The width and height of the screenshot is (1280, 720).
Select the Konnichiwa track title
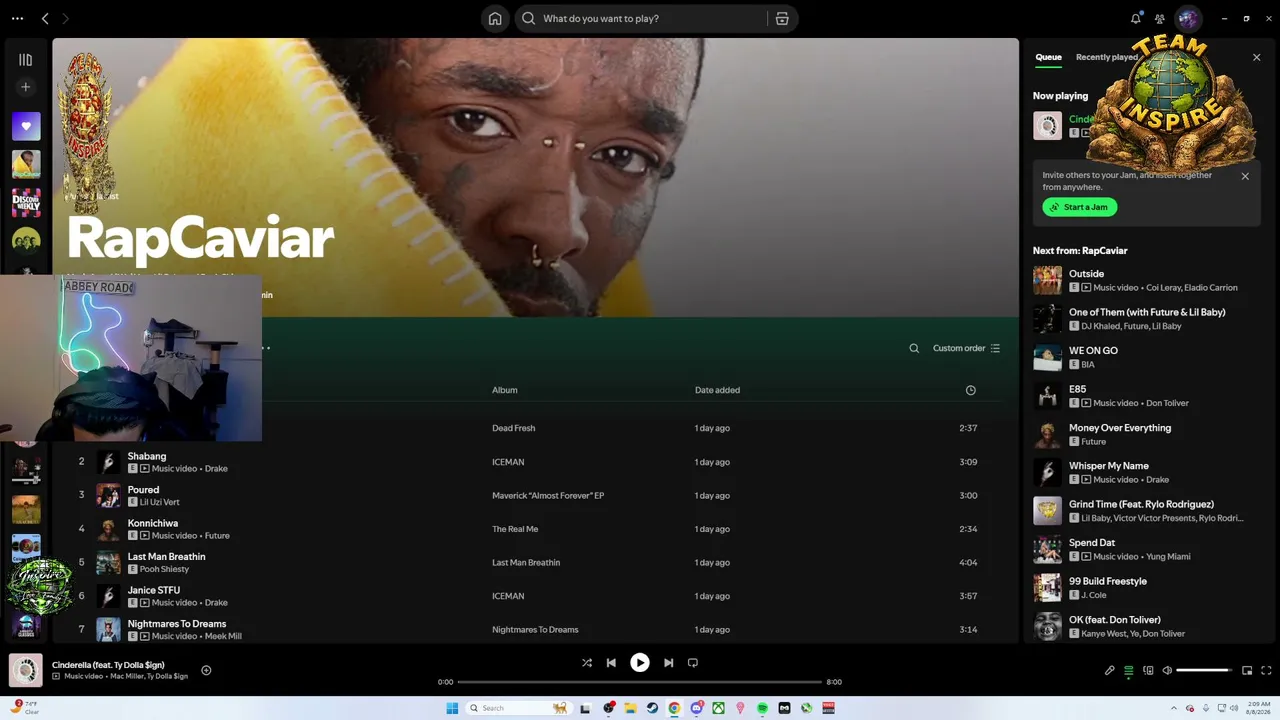pyautogui.click(x=153, y=523)
